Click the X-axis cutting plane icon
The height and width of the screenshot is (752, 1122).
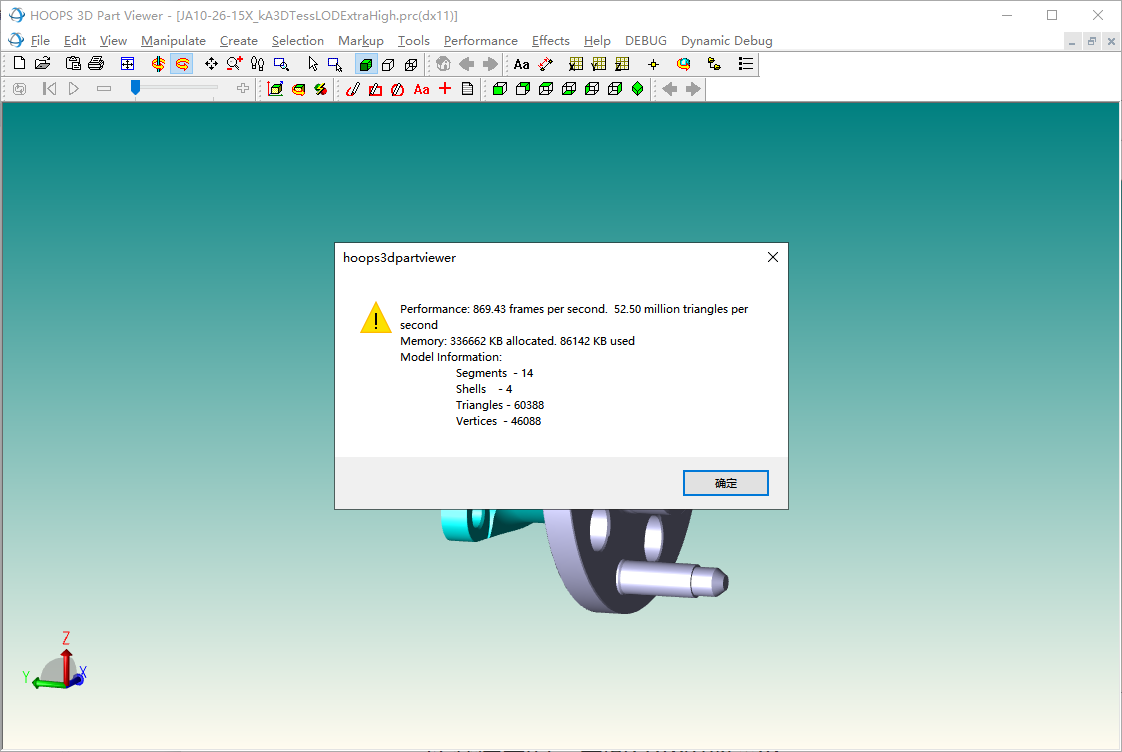pos(575,64)
